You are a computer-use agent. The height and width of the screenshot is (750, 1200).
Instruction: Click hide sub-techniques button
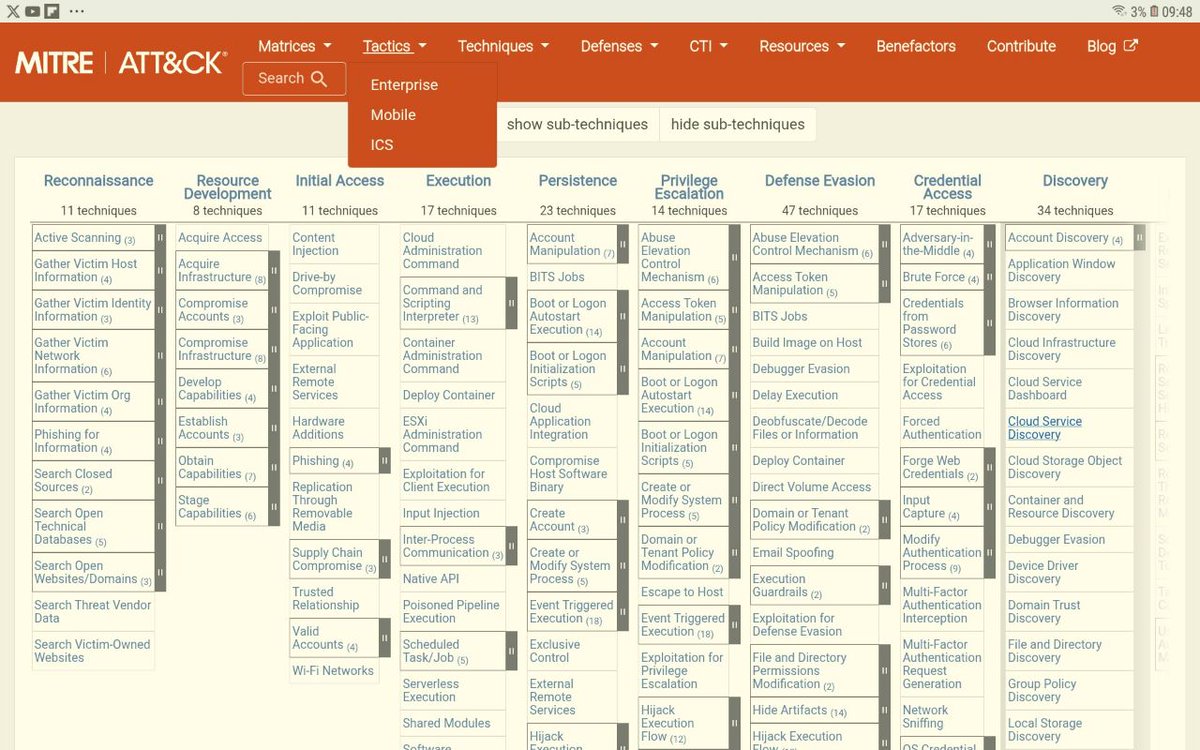(x=738, y=125)
